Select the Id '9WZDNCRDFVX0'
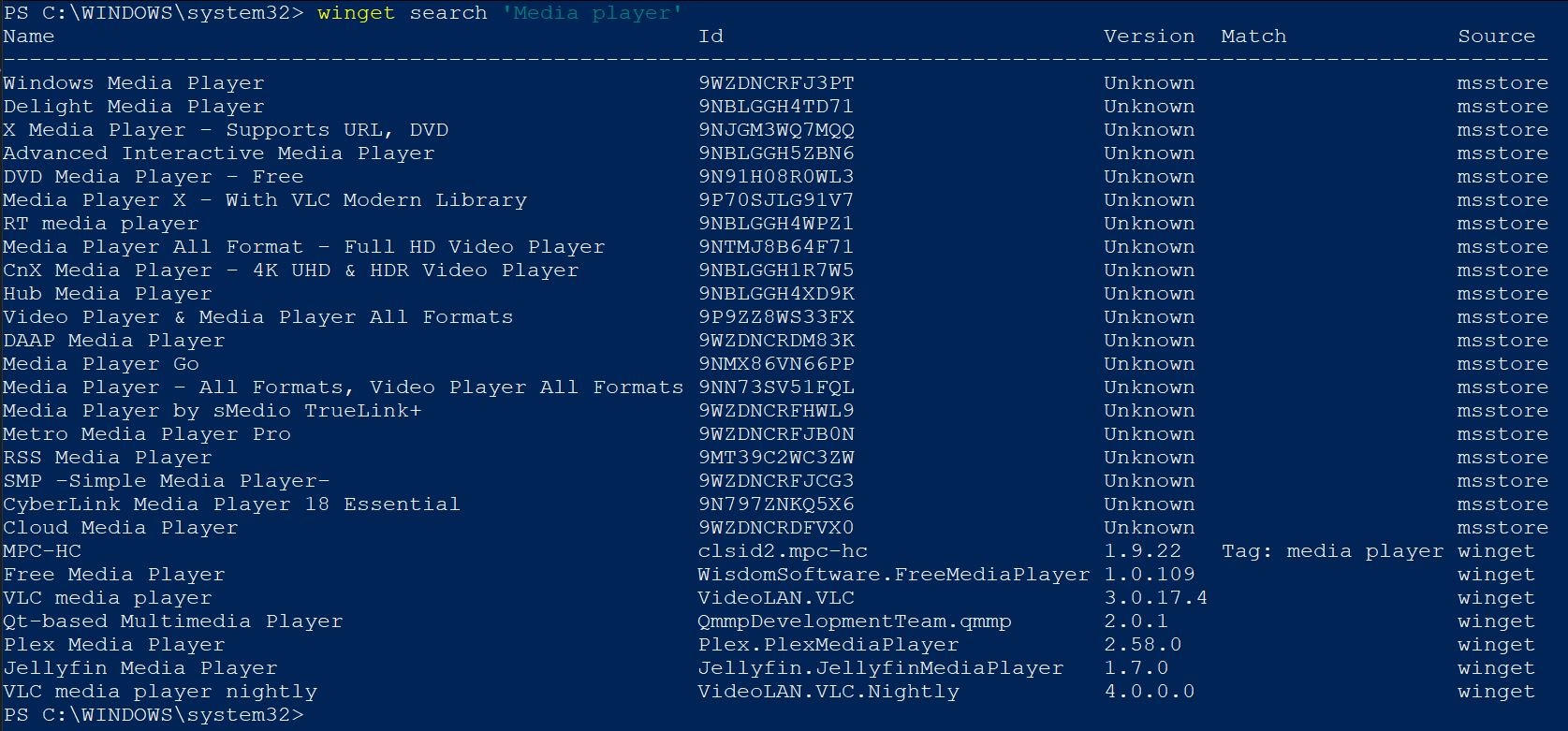This screenshot has height=731, width=1568. 776,528
